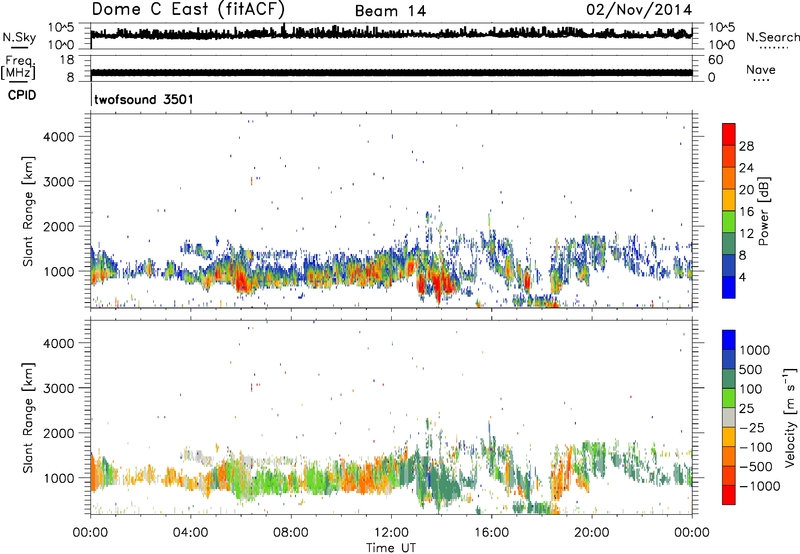Click the Power bar '28' tick label
800x554 pixels.
pyautogui.click(x=746, y=146)
